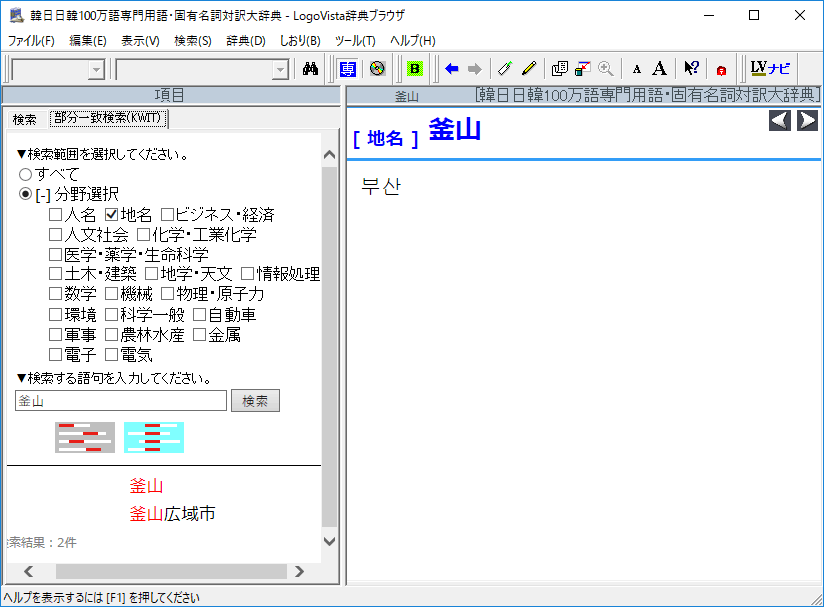824x607 pixels.
Task: Open the ヘルプ(H) menu
Action: click(413, 40)
